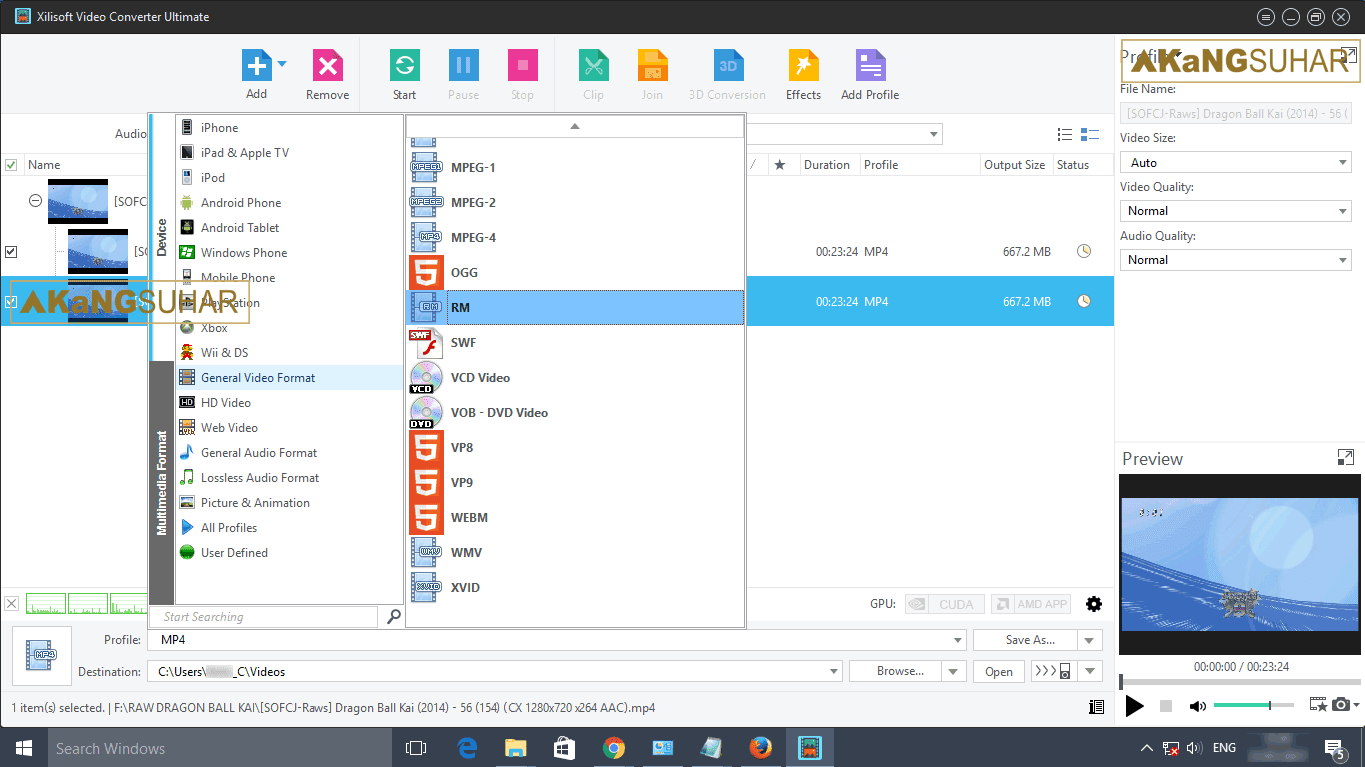Screen dimensions: 1365x767
Task: Open Lossless Audio Format category
Action: tap(290, 478)
